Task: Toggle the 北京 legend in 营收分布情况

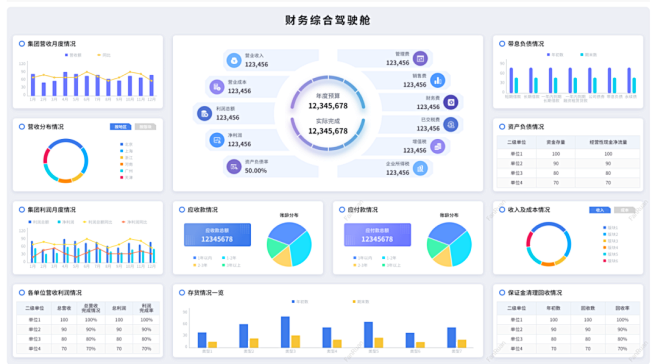Action: 126,144
